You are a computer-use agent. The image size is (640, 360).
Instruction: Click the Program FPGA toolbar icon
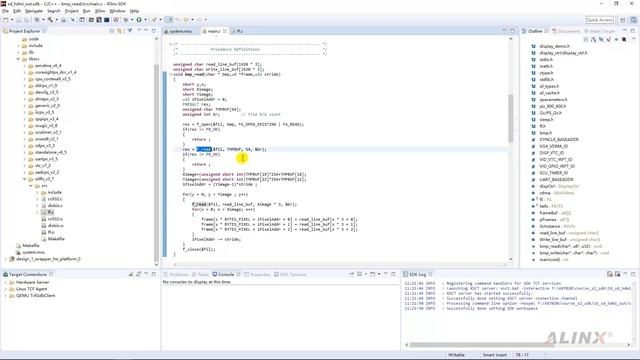click(x=99, y=20)
